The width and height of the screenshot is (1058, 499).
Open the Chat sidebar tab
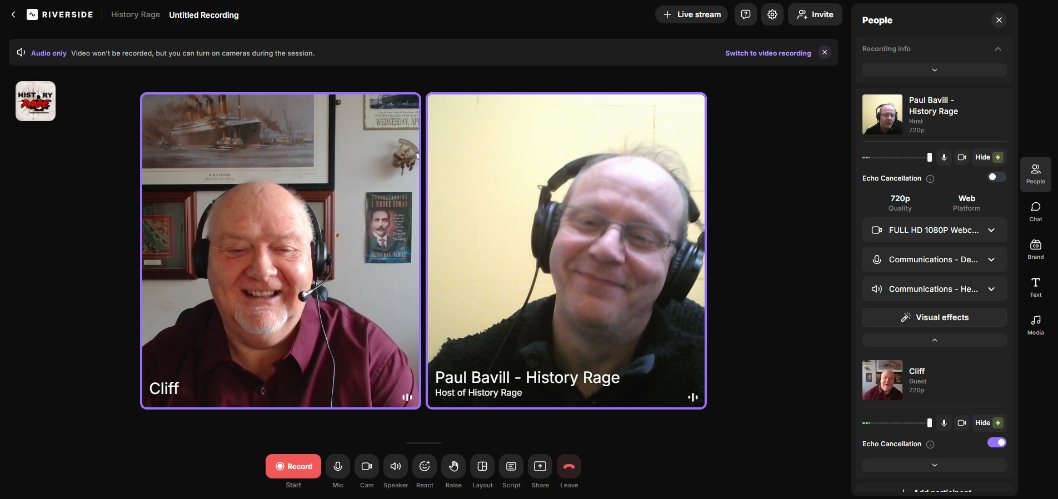pyautogui.click(x=1035, y=211)
